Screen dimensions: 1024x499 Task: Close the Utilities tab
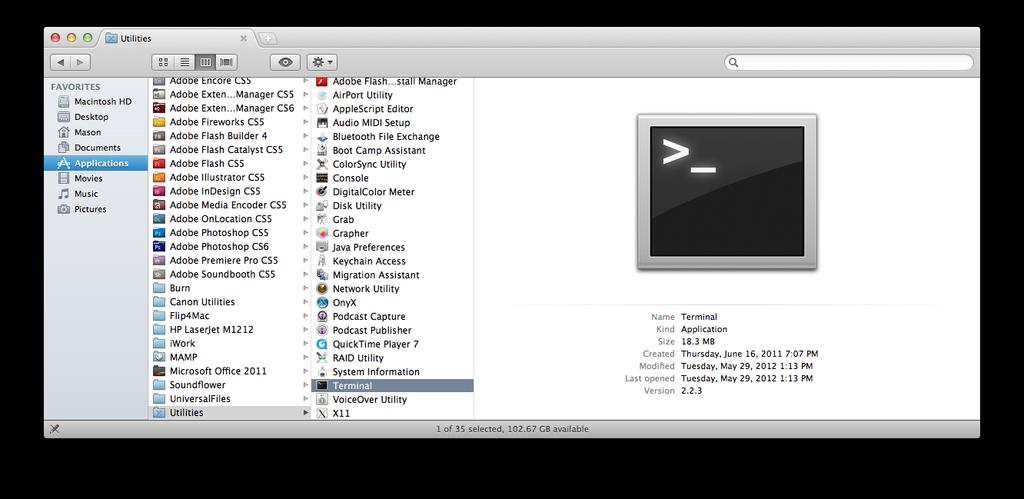tap(244, 39)
